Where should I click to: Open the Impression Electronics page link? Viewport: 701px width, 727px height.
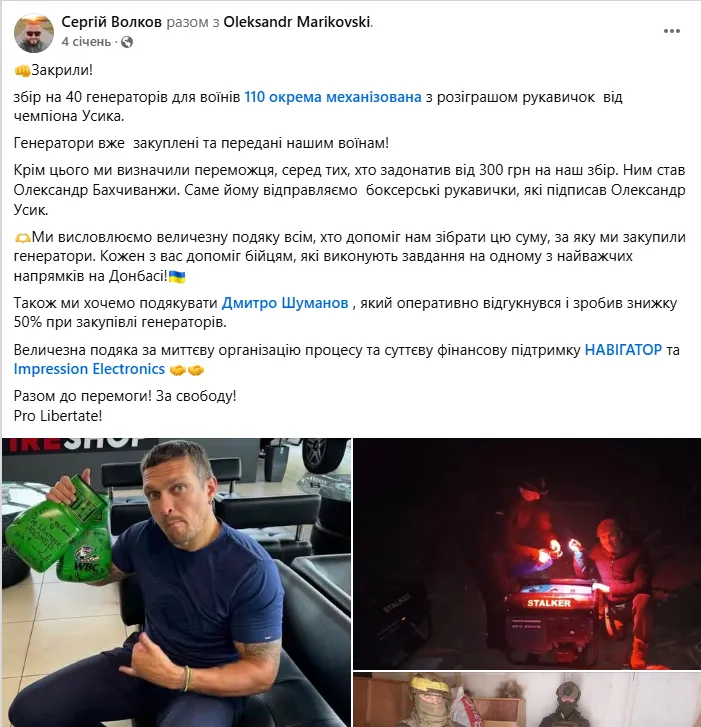pyautogui.click(x=89, y=369)
